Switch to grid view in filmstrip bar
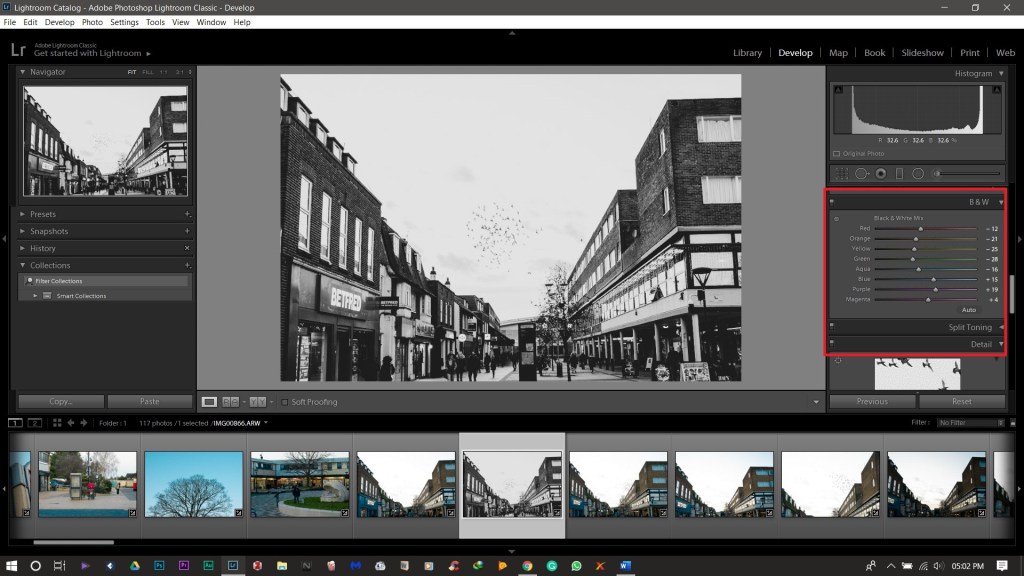The image size is (1024, 576). 58,423
